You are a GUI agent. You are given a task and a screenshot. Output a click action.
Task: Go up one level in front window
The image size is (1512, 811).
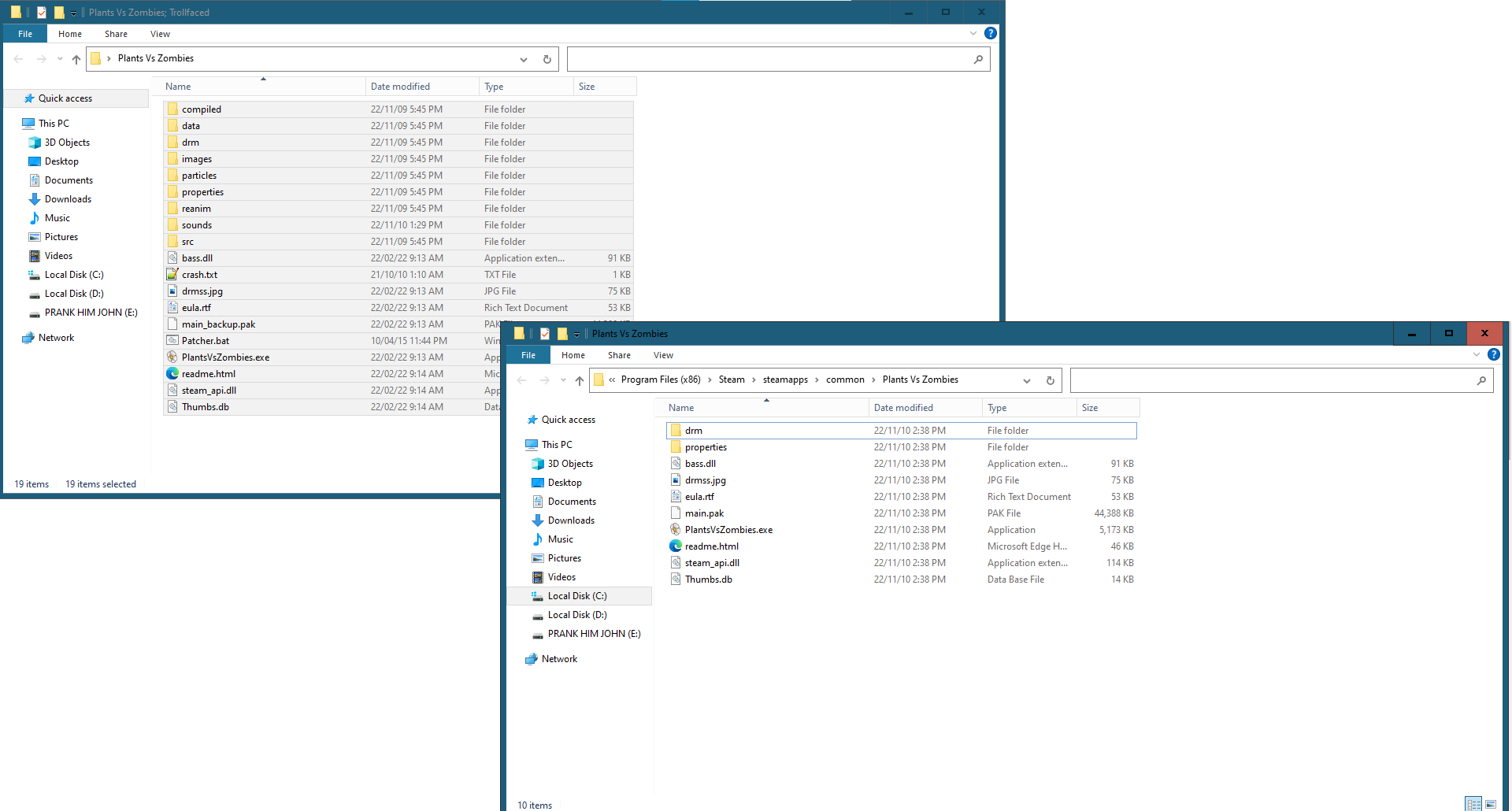580,380
